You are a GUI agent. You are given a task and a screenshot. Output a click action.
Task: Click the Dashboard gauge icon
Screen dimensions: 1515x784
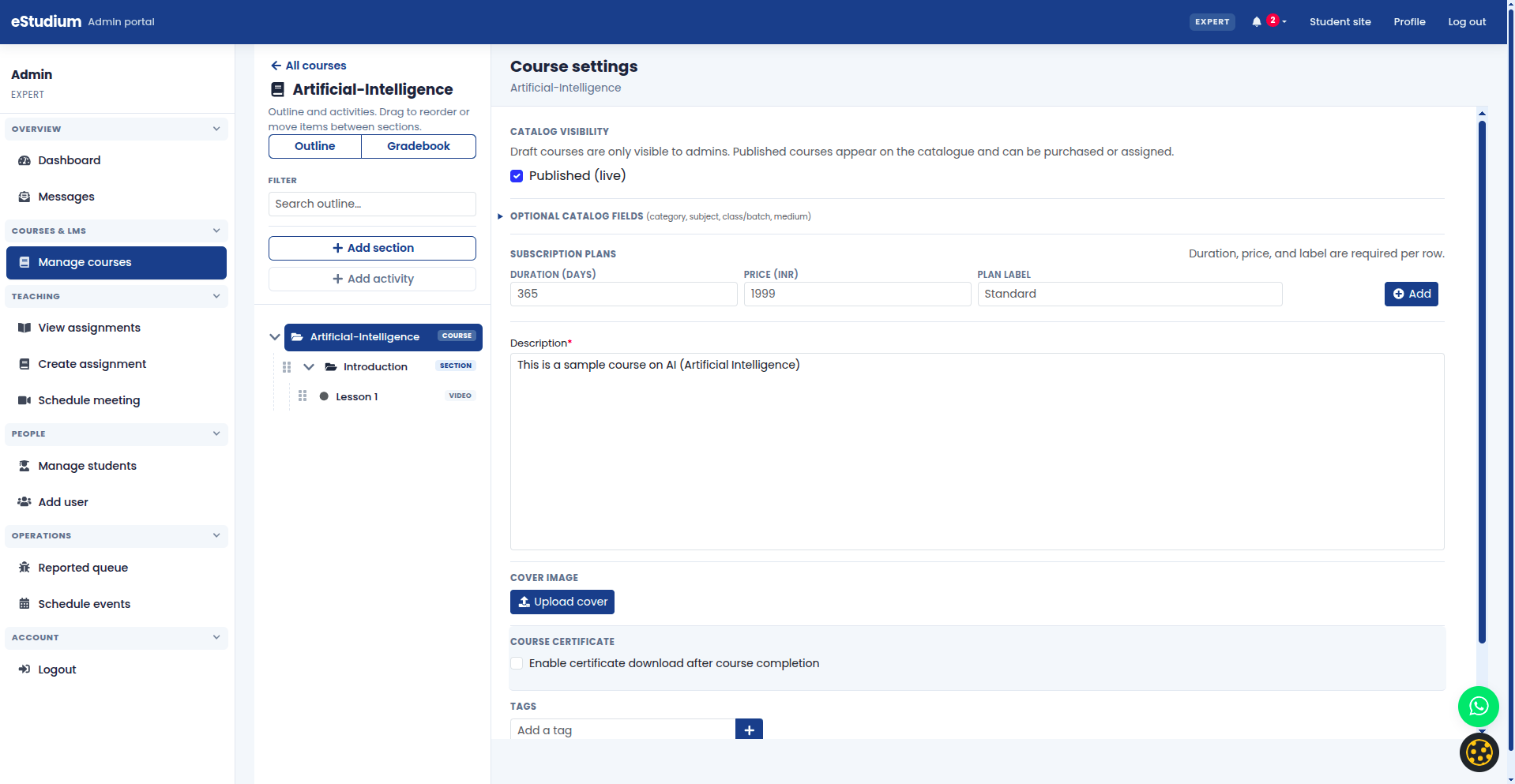24,160
